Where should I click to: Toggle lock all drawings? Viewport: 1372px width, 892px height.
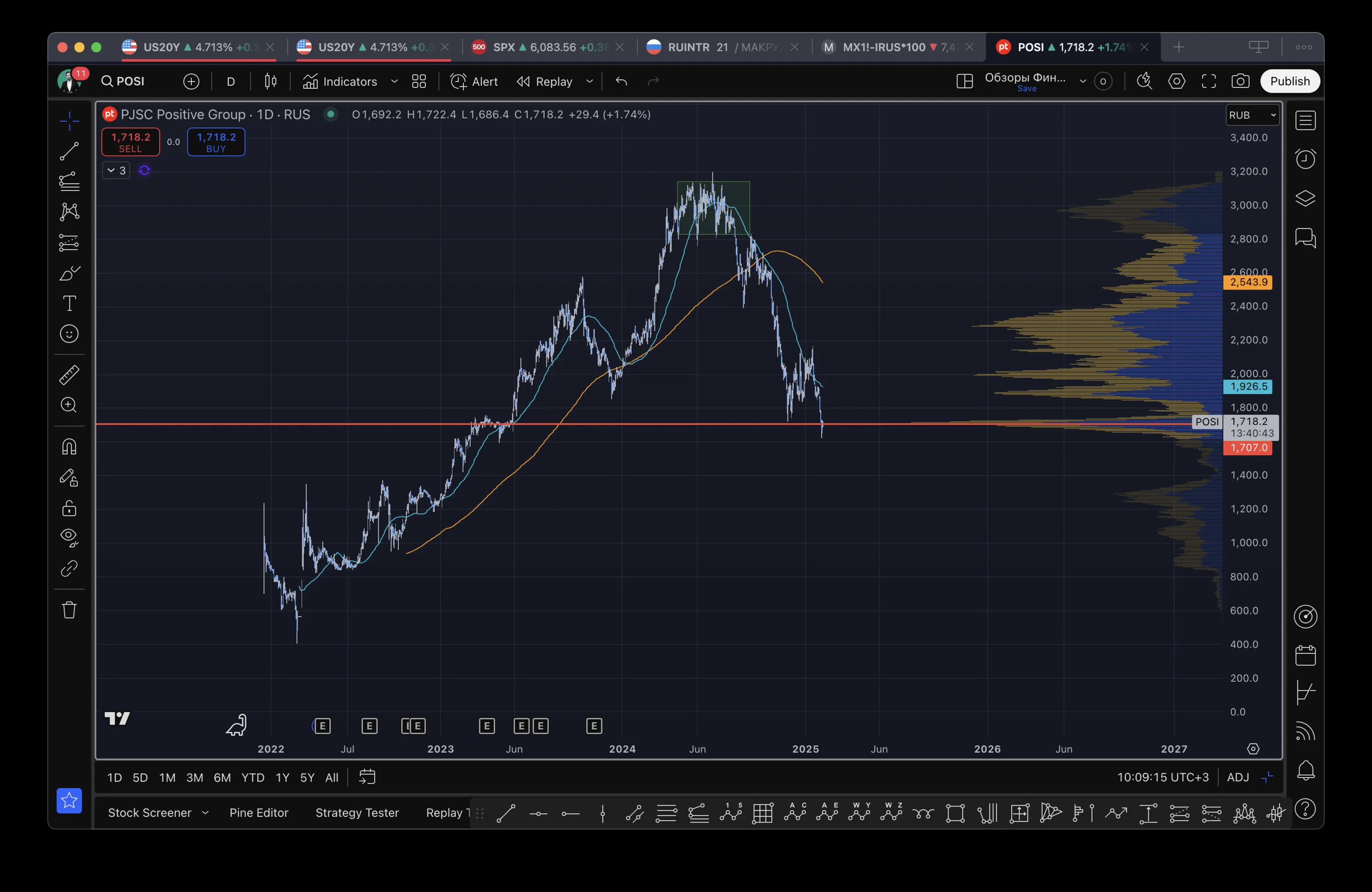point(69,508)
